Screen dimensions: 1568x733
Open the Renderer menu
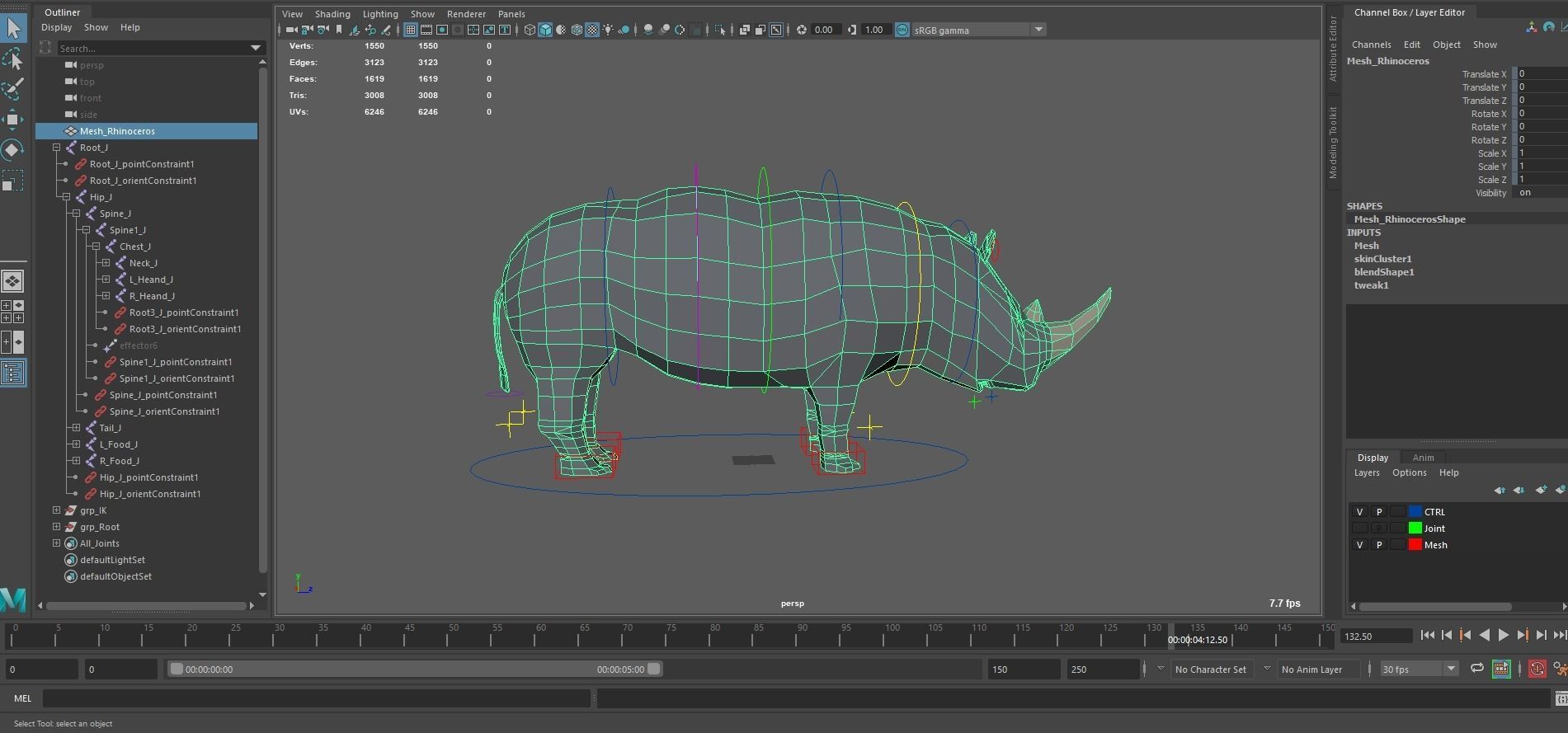[466, 14]
